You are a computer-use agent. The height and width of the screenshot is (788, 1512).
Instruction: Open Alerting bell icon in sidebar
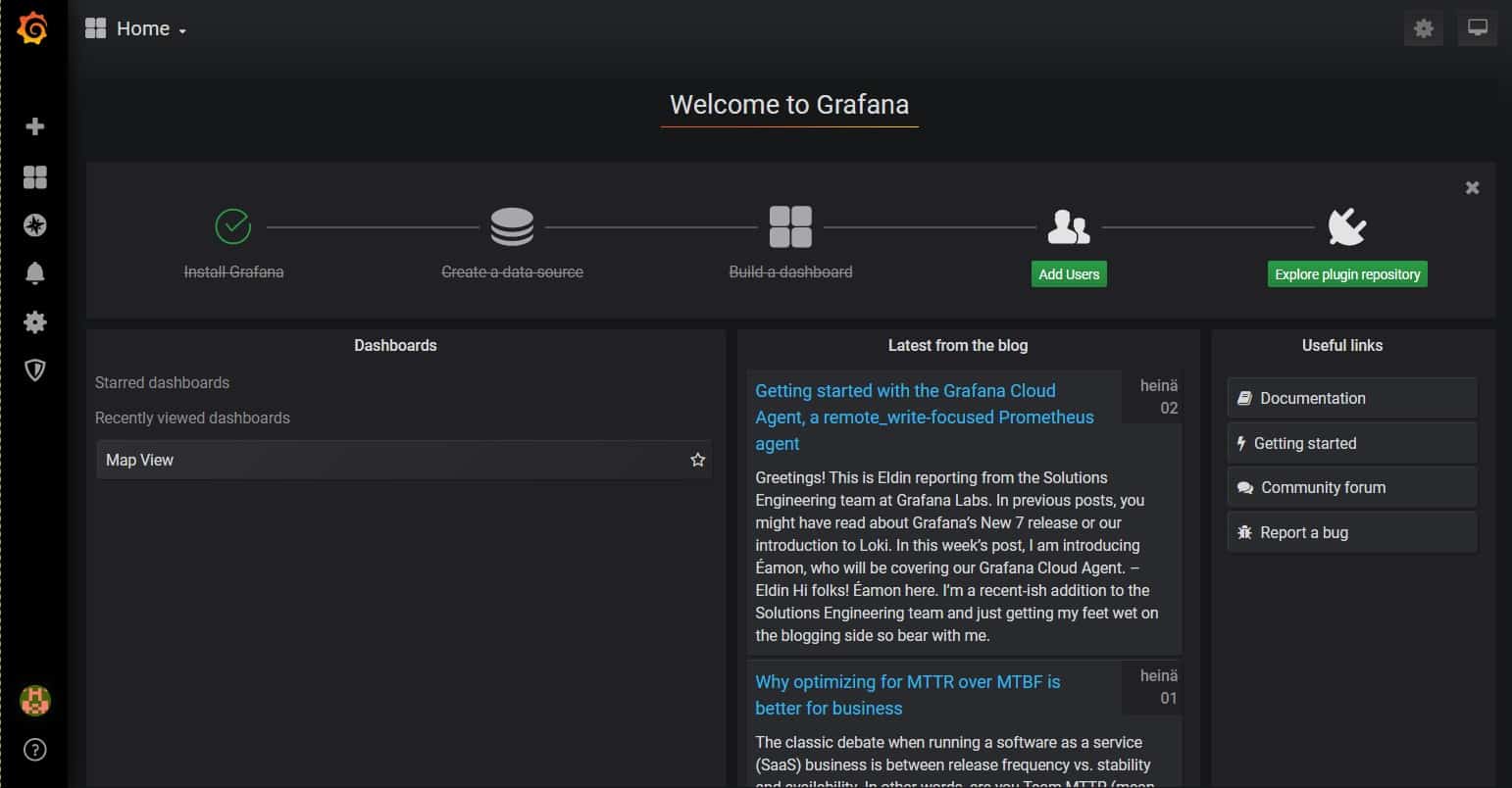[35, 273]
